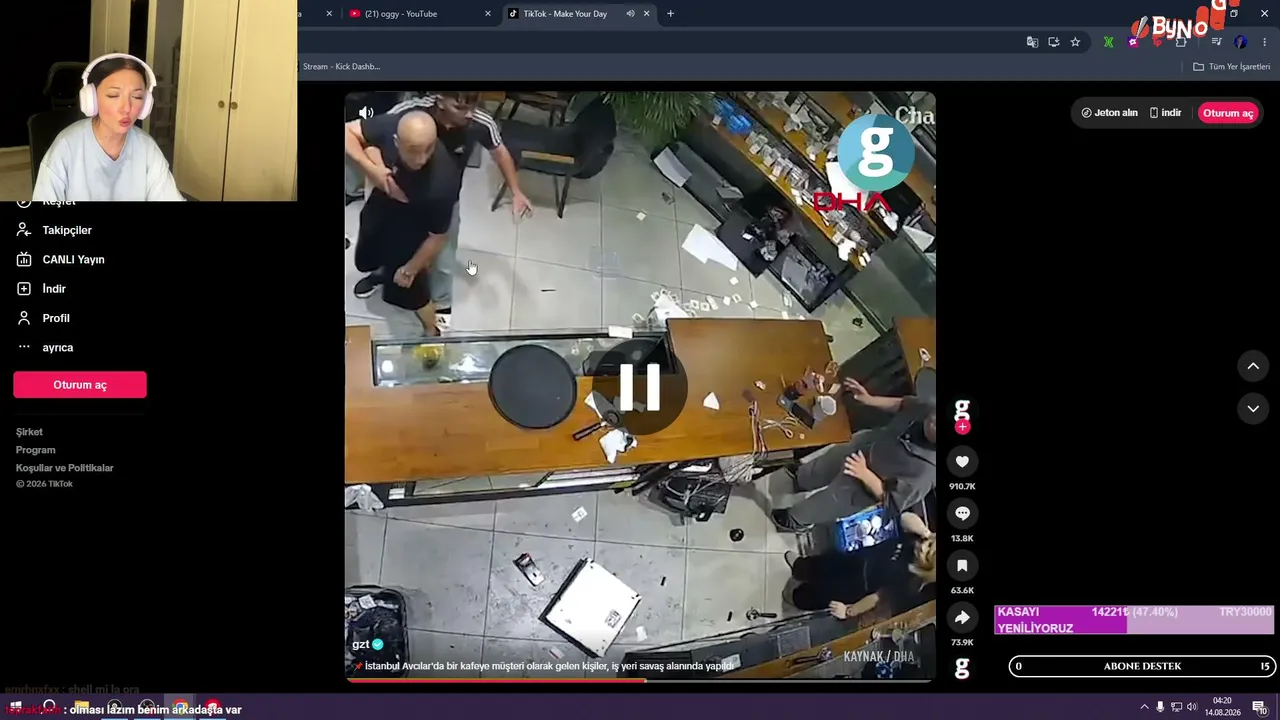The height and width of the screenshot is (720, 1280).
Task: Open Tüm Yer İşaretleri bookmarks folder
Action: click(x=1232, y=67)
